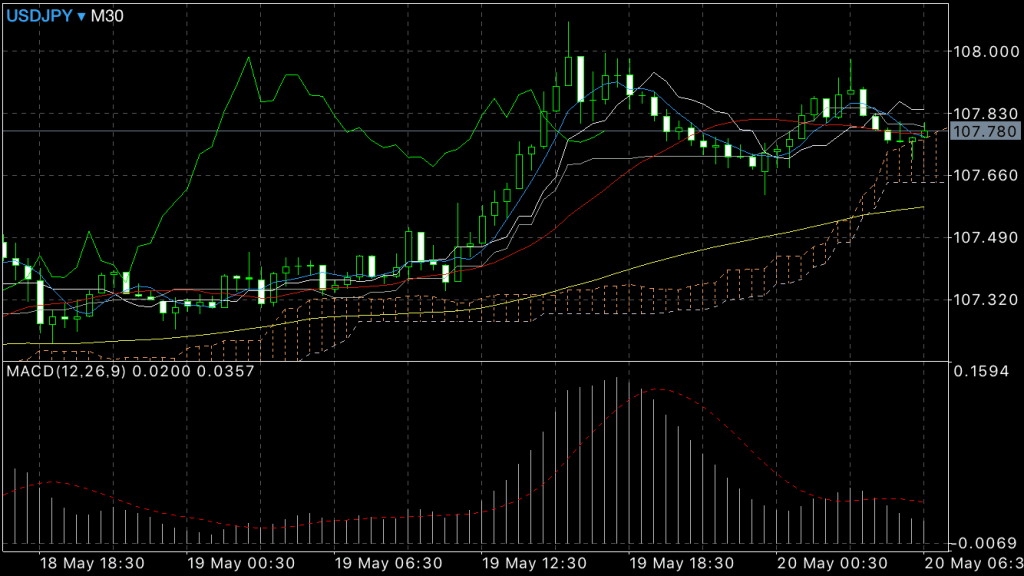The width and height of the screenshot is (1024, 576).
Task: Click the 107.660 price axis label
Action: [x=986, y=175]
